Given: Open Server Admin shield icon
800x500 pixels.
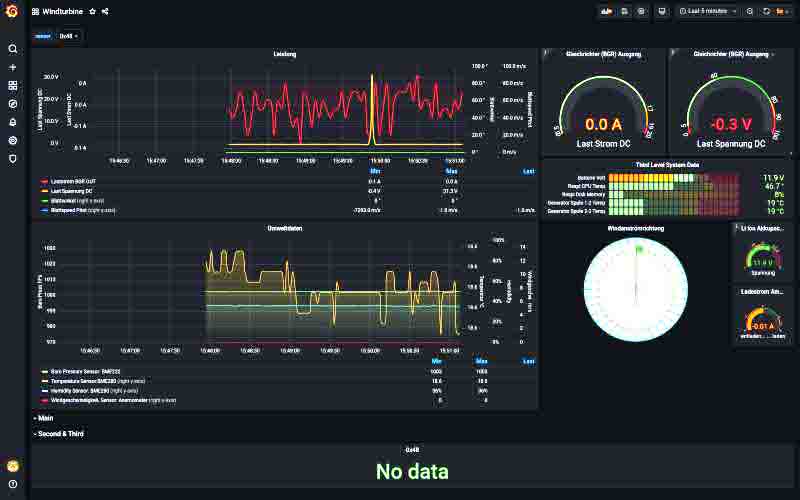Looking at the screenshot, I should pos(13,158).
